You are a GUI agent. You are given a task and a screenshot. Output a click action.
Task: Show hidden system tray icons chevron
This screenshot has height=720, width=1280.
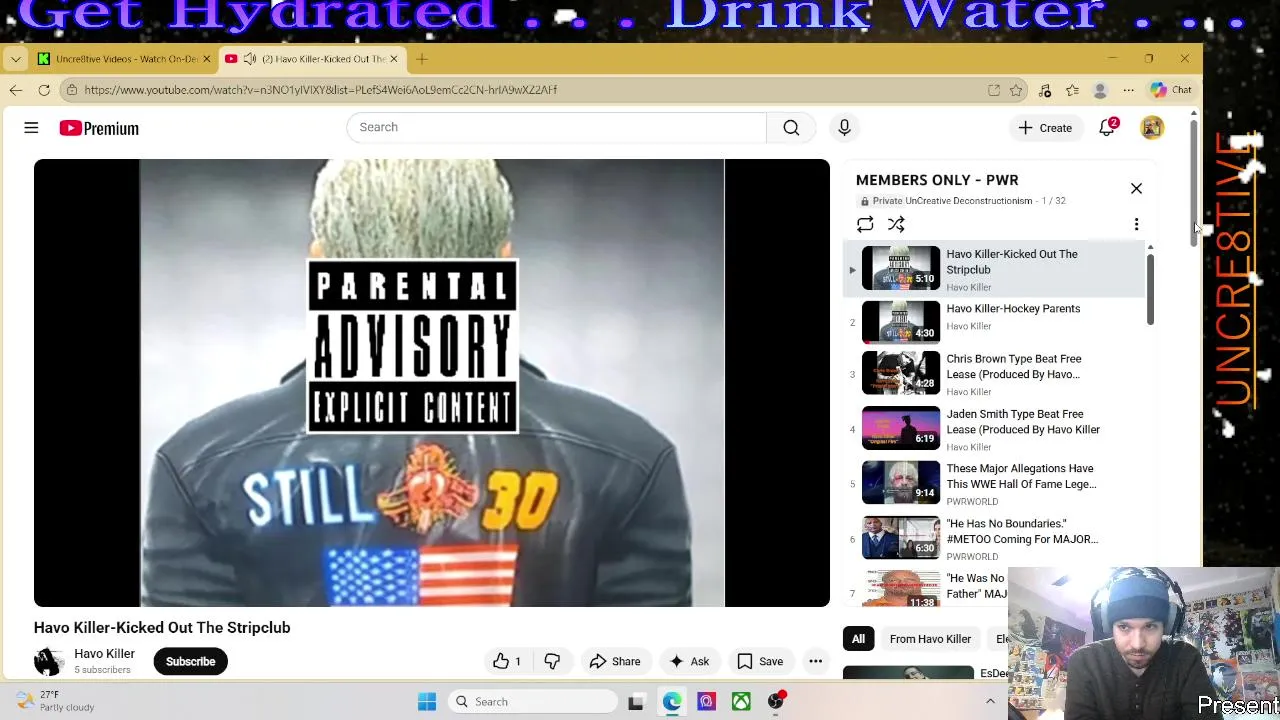click(990, 702)
